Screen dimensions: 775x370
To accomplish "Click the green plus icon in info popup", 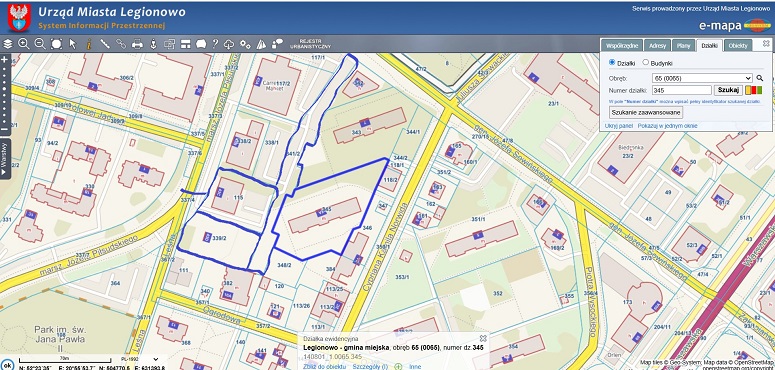I will pos(398,367).
